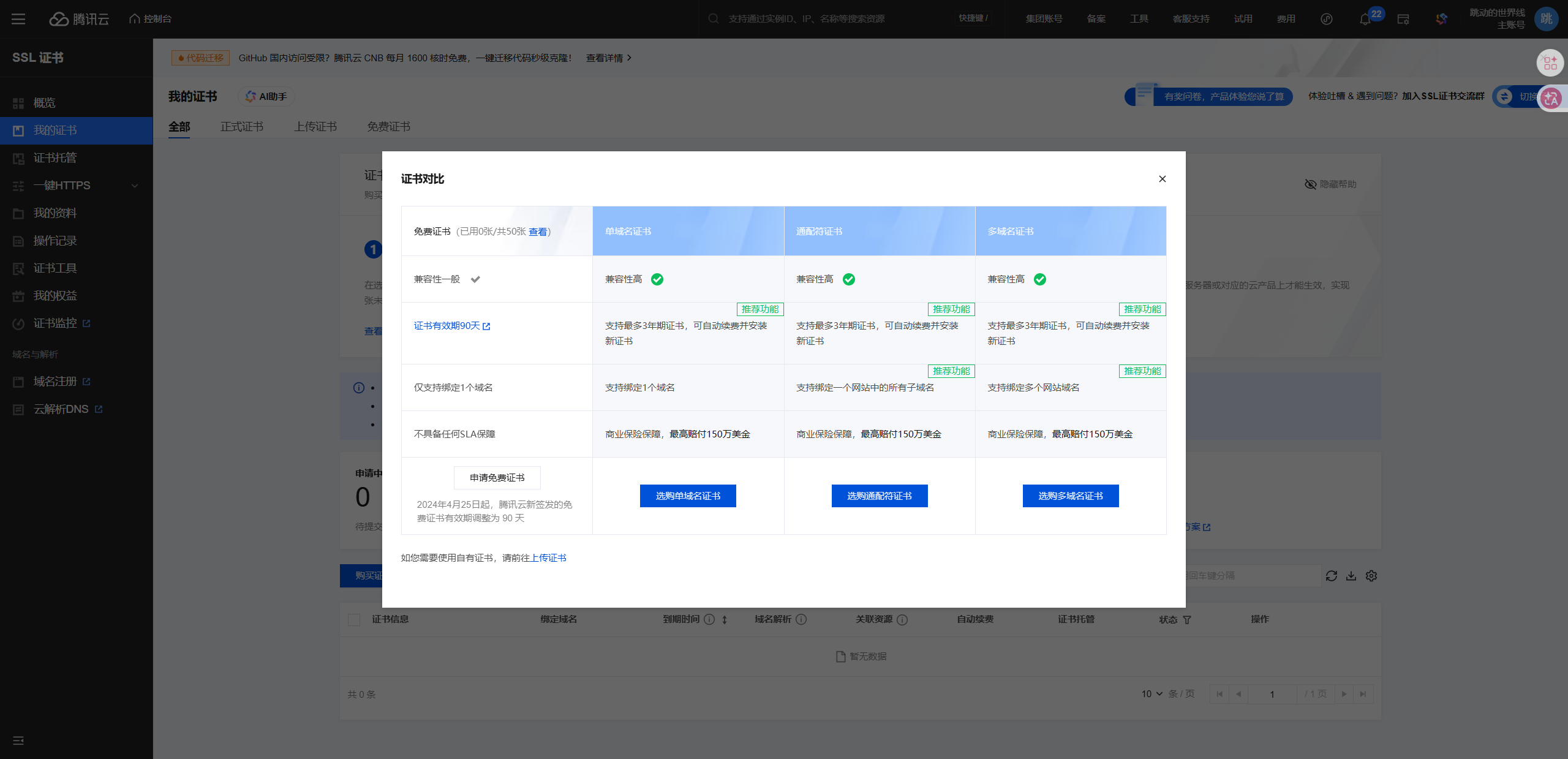Open 我的资料 in the sidebar
Image resolution: width=1568 pixels, height=759 pixels.
point(76,213)
